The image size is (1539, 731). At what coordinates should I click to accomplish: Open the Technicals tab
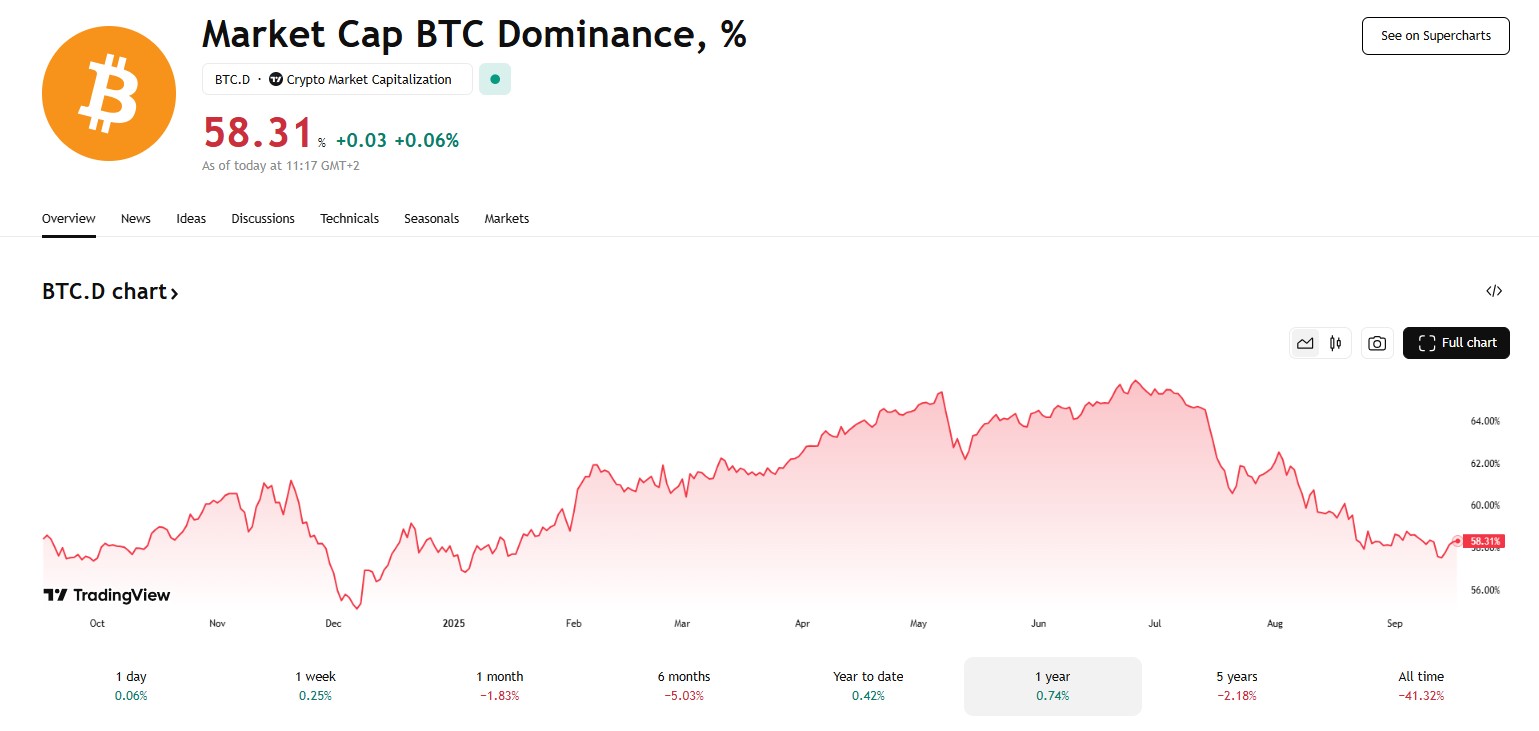[350, 218]
